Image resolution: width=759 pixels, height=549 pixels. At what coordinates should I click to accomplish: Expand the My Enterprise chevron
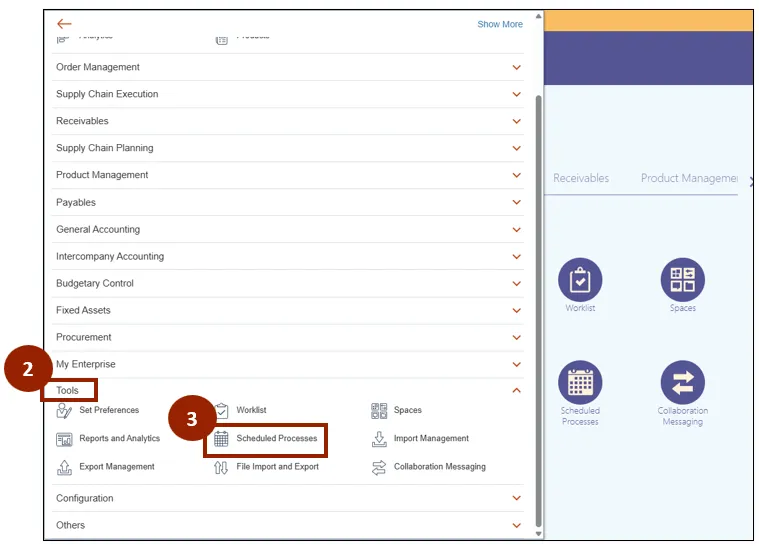tap(516, 365)
